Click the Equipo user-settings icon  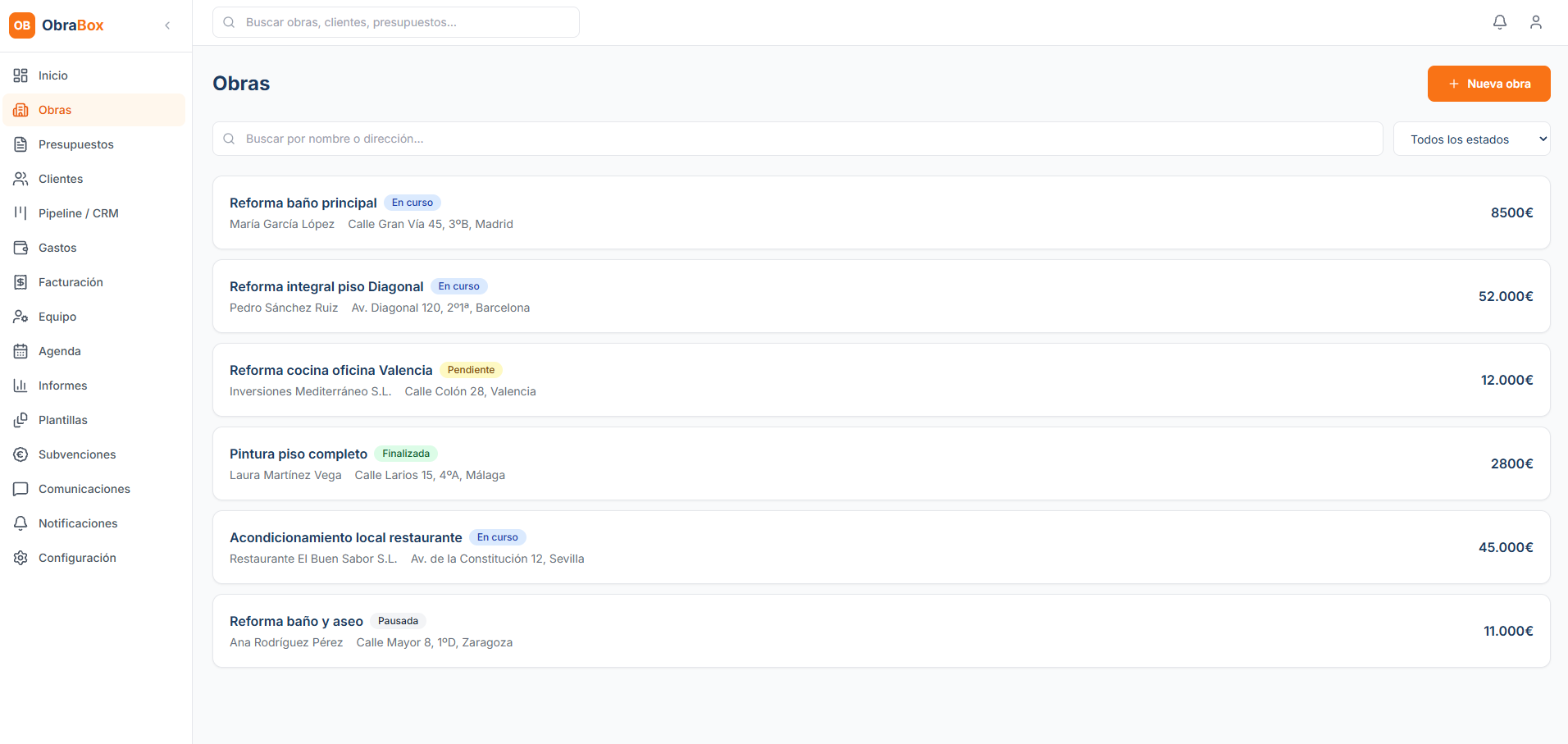21,317
